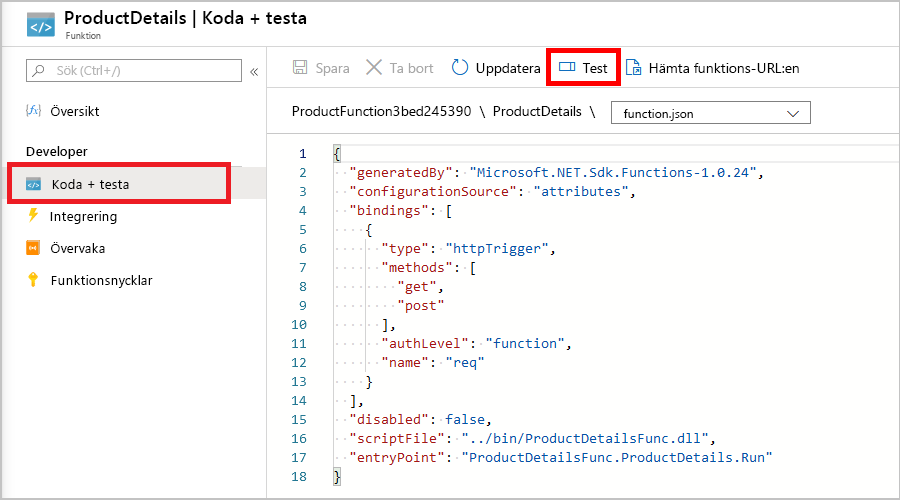
Task: Click the "req" value on line 12
Action: [x=465, y=362]
